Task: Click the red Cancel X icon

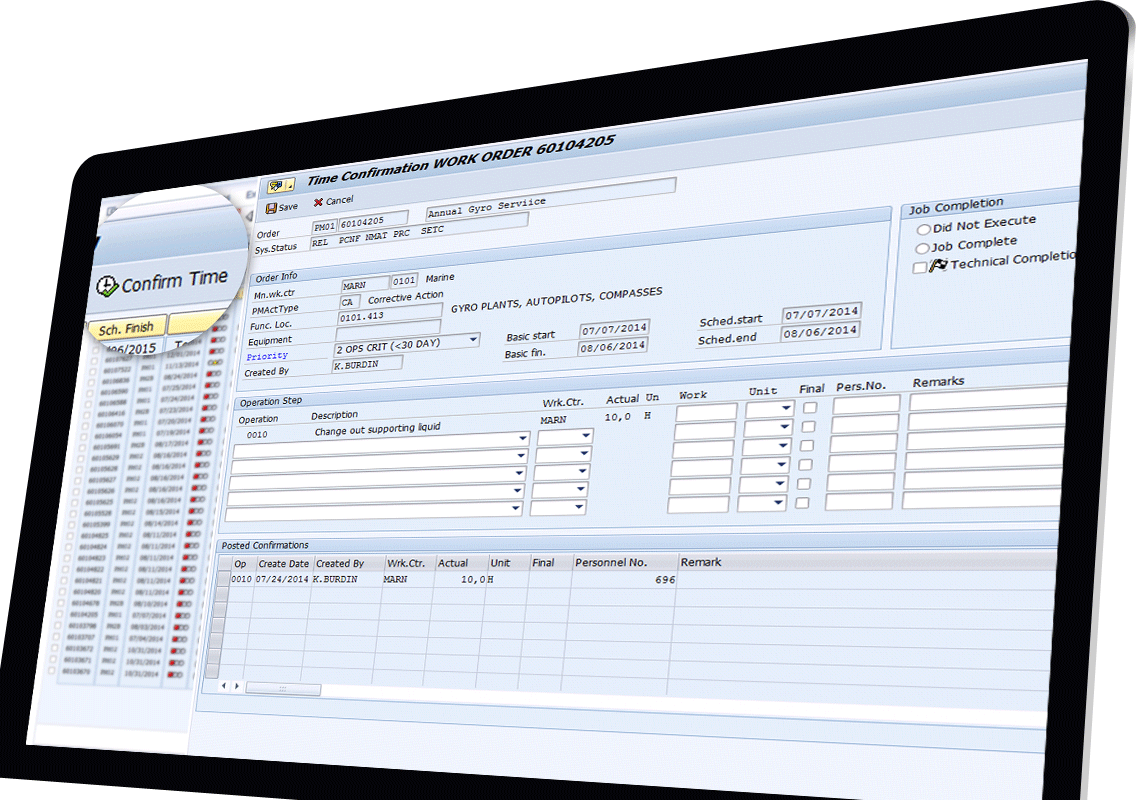Action: (318, 202)
